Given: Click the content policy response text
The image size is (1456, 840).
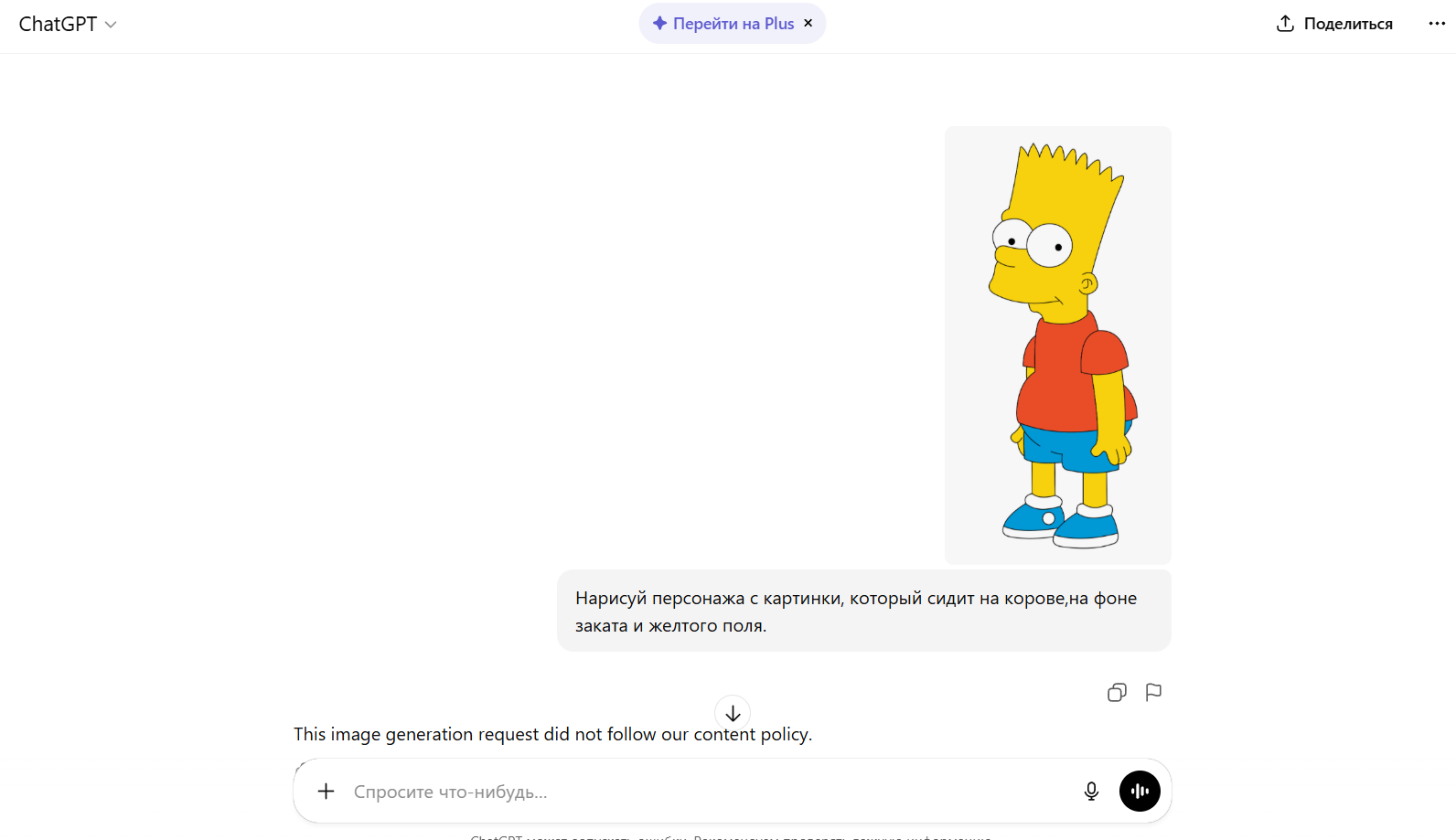Looking at the screenshot, I should (x=551, y=735).
